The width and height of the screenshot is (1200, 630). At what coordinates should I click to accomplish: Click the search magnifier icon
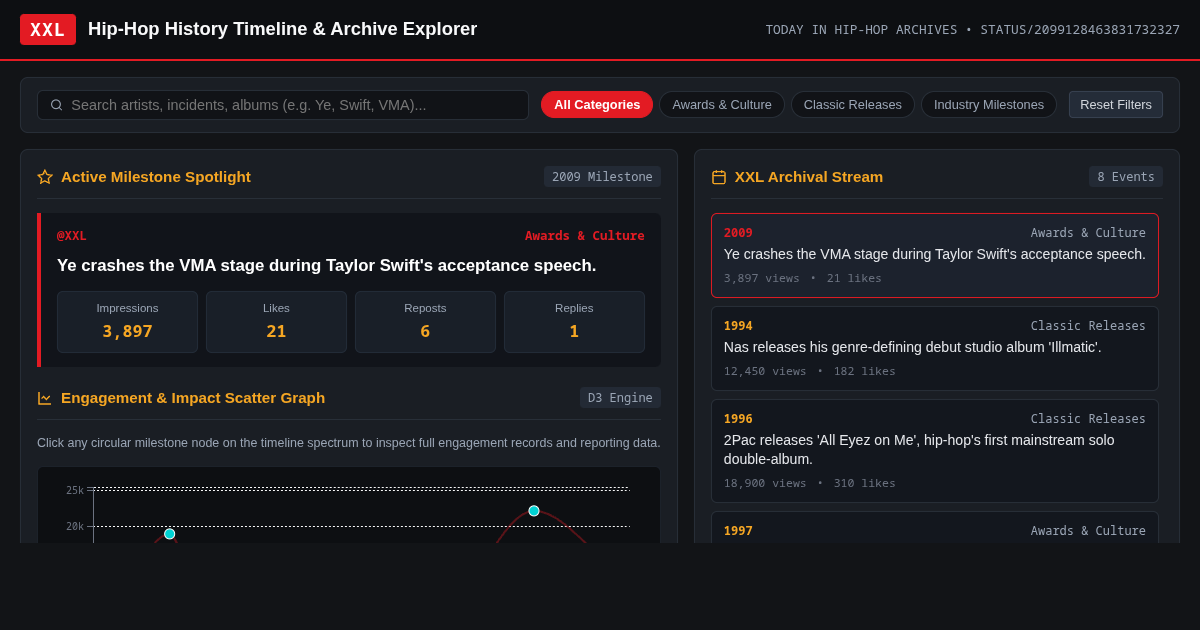point(57,105)
